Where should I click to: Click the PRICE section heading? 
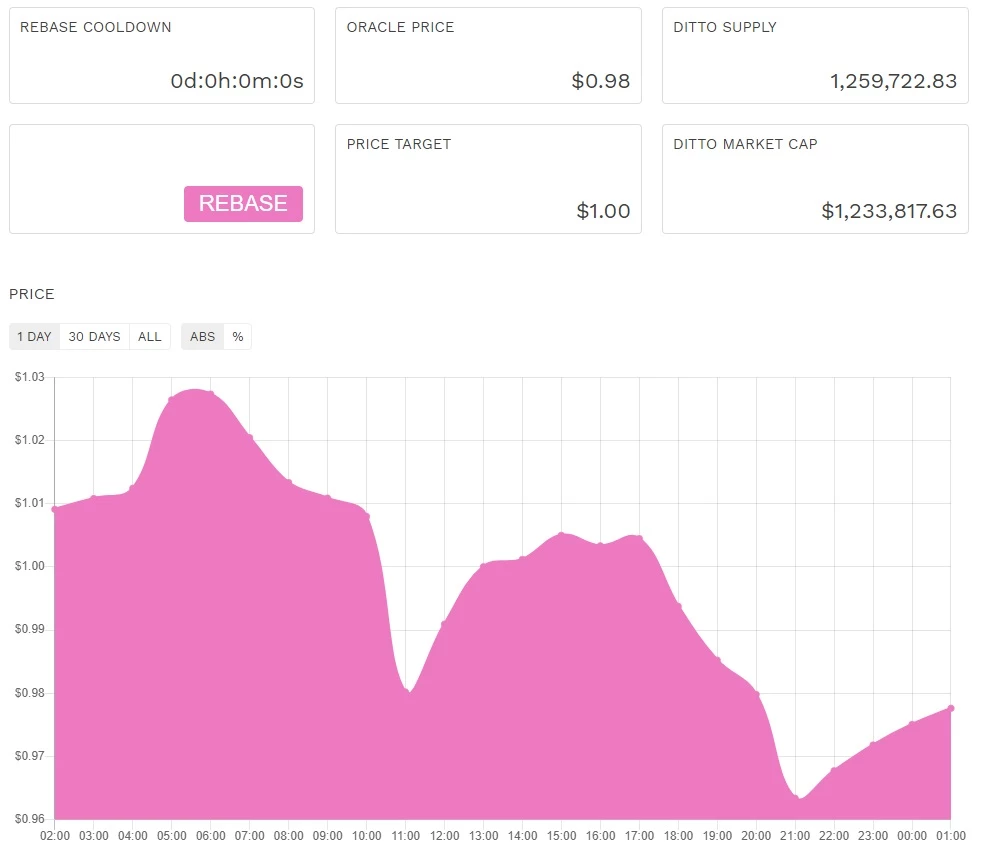[32, 294]
